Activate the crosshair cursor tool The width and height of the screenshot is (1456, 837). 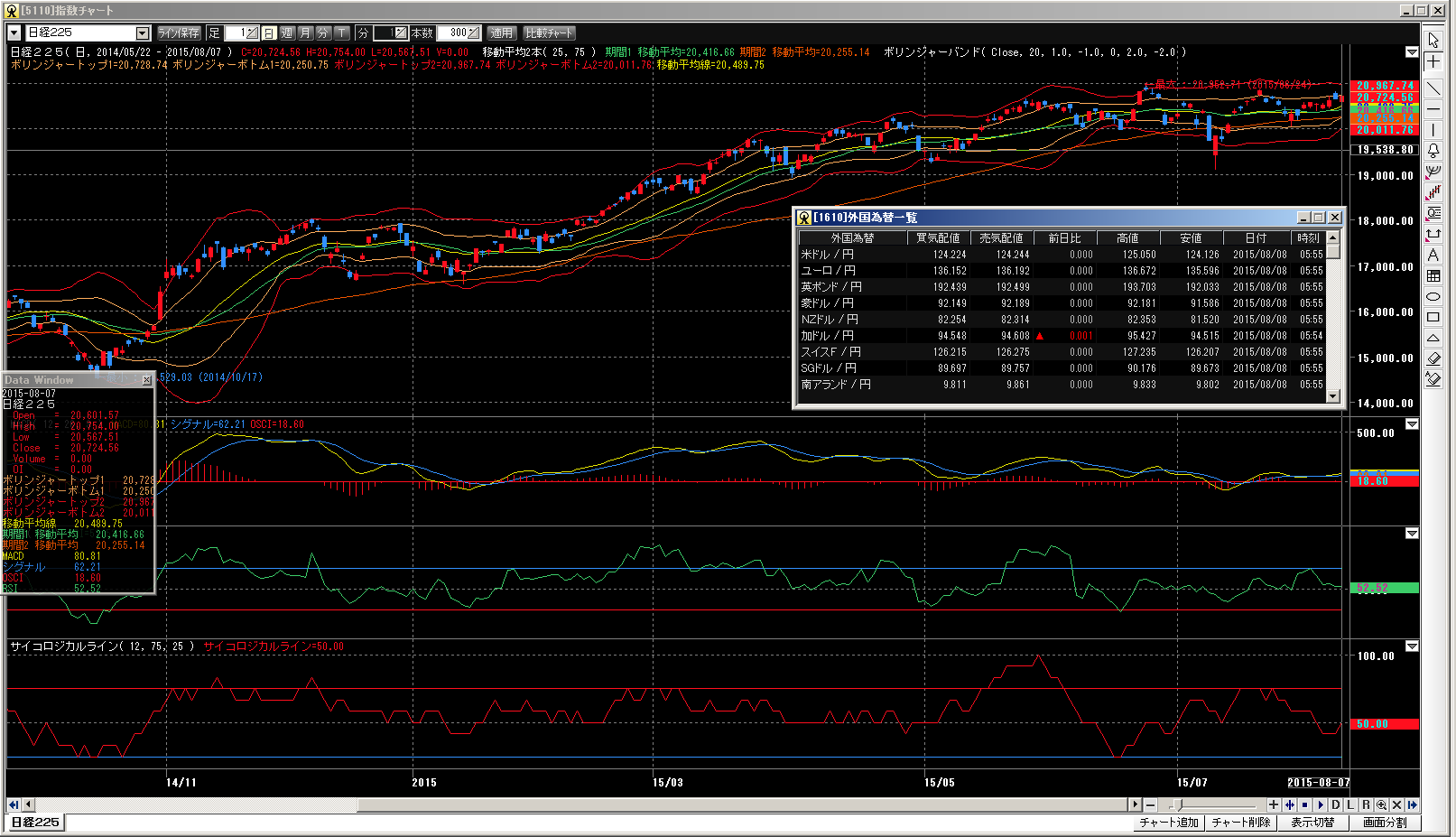tap(1433, 61)
